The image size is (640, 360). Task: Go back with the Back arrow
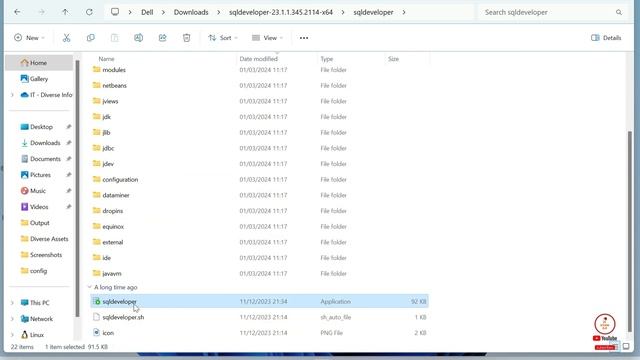tap(17, 12)
